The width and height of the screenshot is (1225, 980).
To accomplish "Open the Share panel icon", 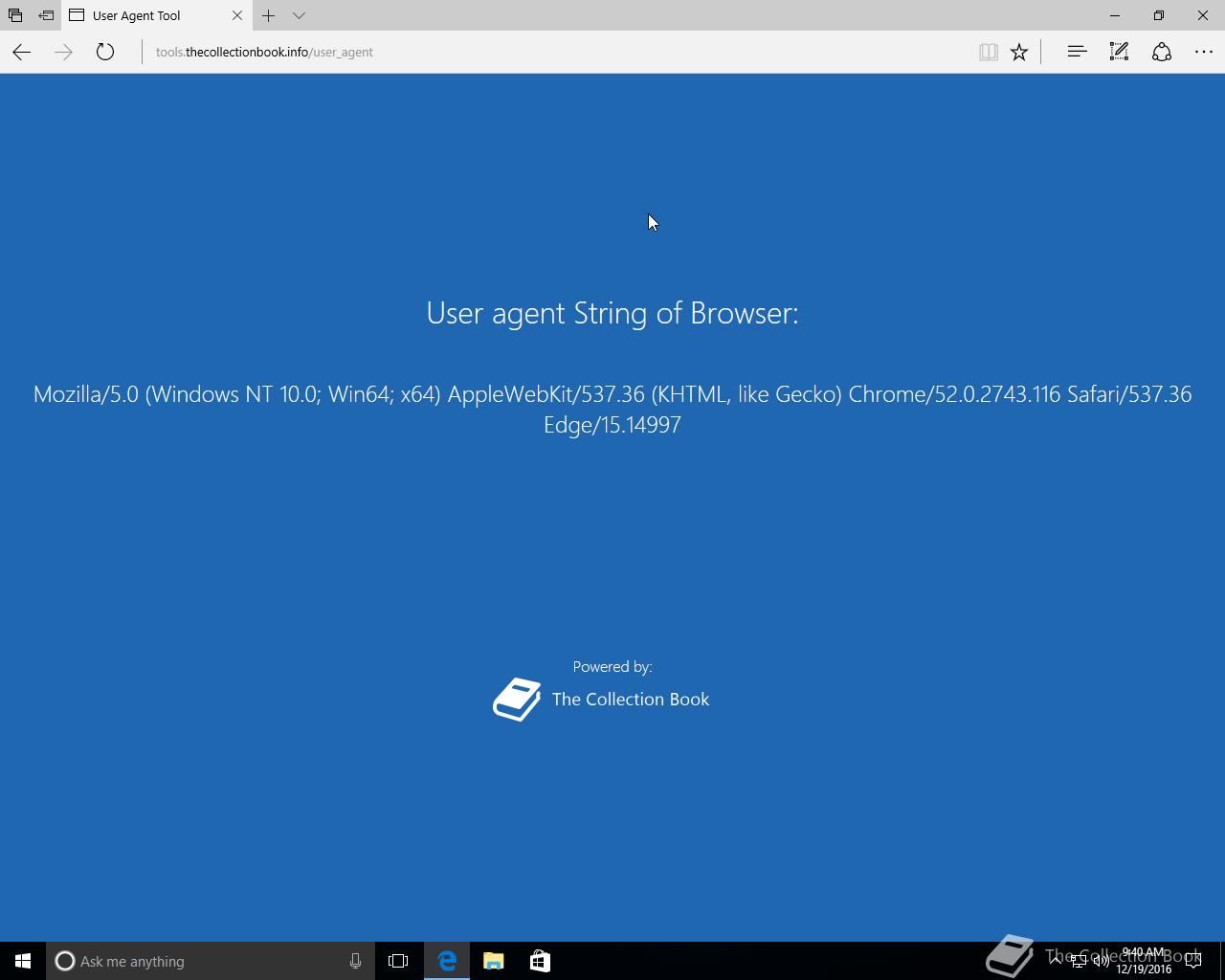I will (x=1162, y=52).
